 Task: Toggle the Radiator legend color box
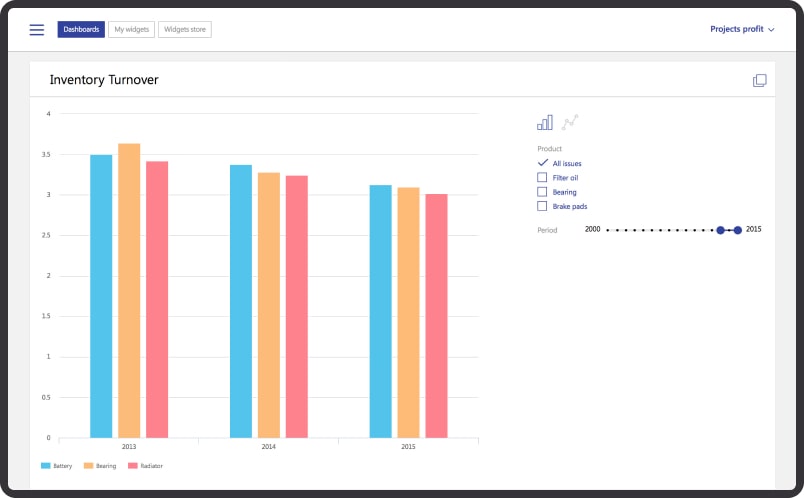(x=132, y=466)
